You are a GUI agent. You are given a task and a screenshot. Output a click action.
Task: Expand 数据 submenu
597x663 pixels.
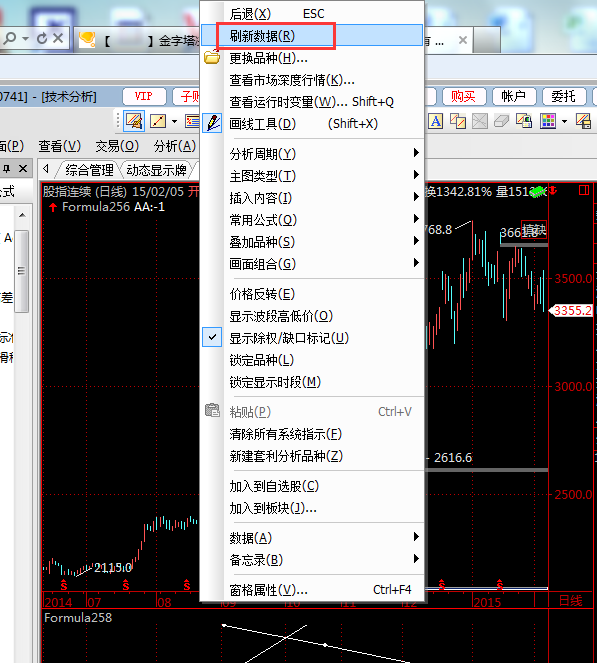pos(312,537)
